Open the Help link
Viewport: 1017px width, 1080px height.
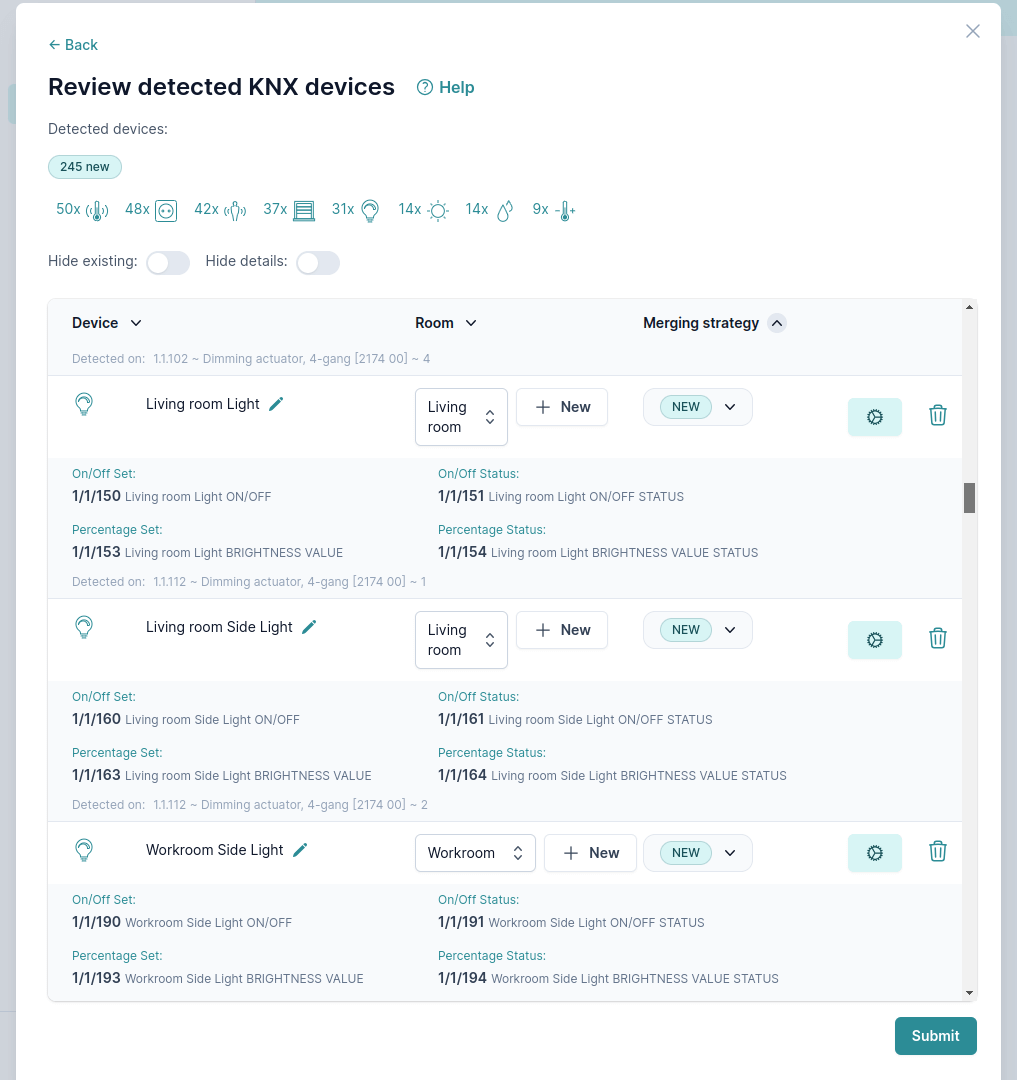click(446, 88)
